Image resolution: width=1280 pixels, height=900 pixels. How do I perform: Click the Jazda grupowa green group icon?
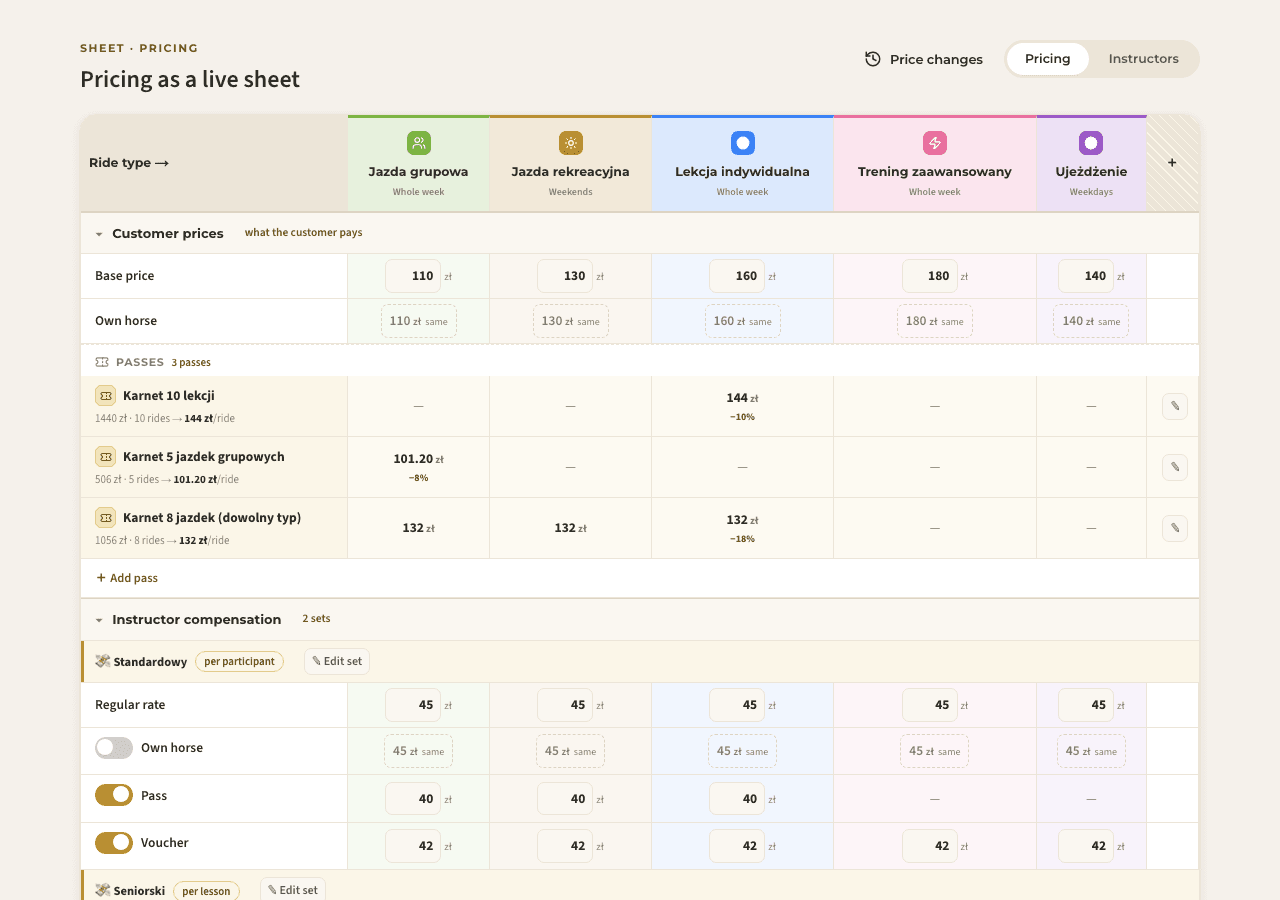tap(418, 143)
